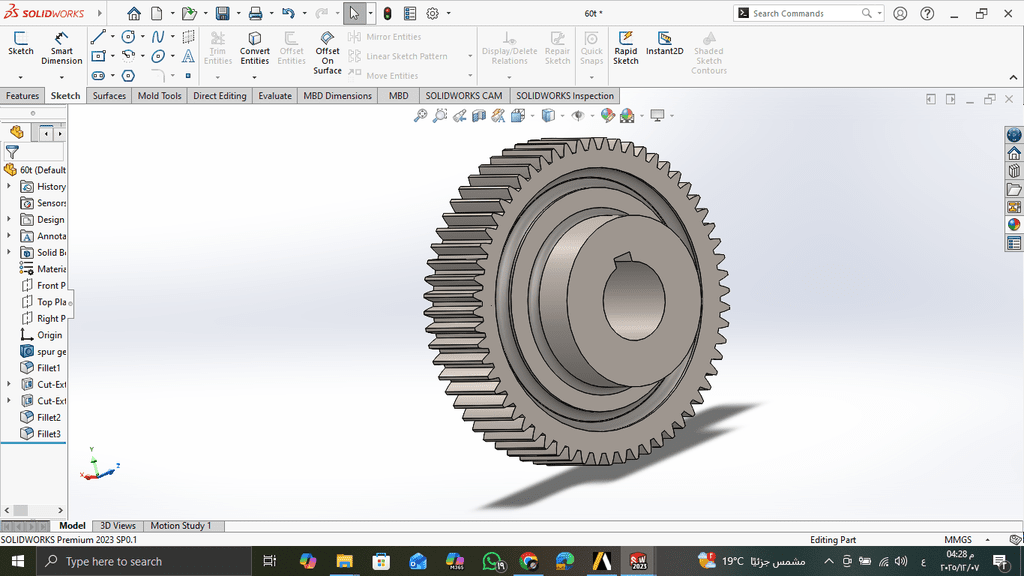1024x576 pixels.
Task: Toggle the Instant2D button
Action: coord(664,43)
